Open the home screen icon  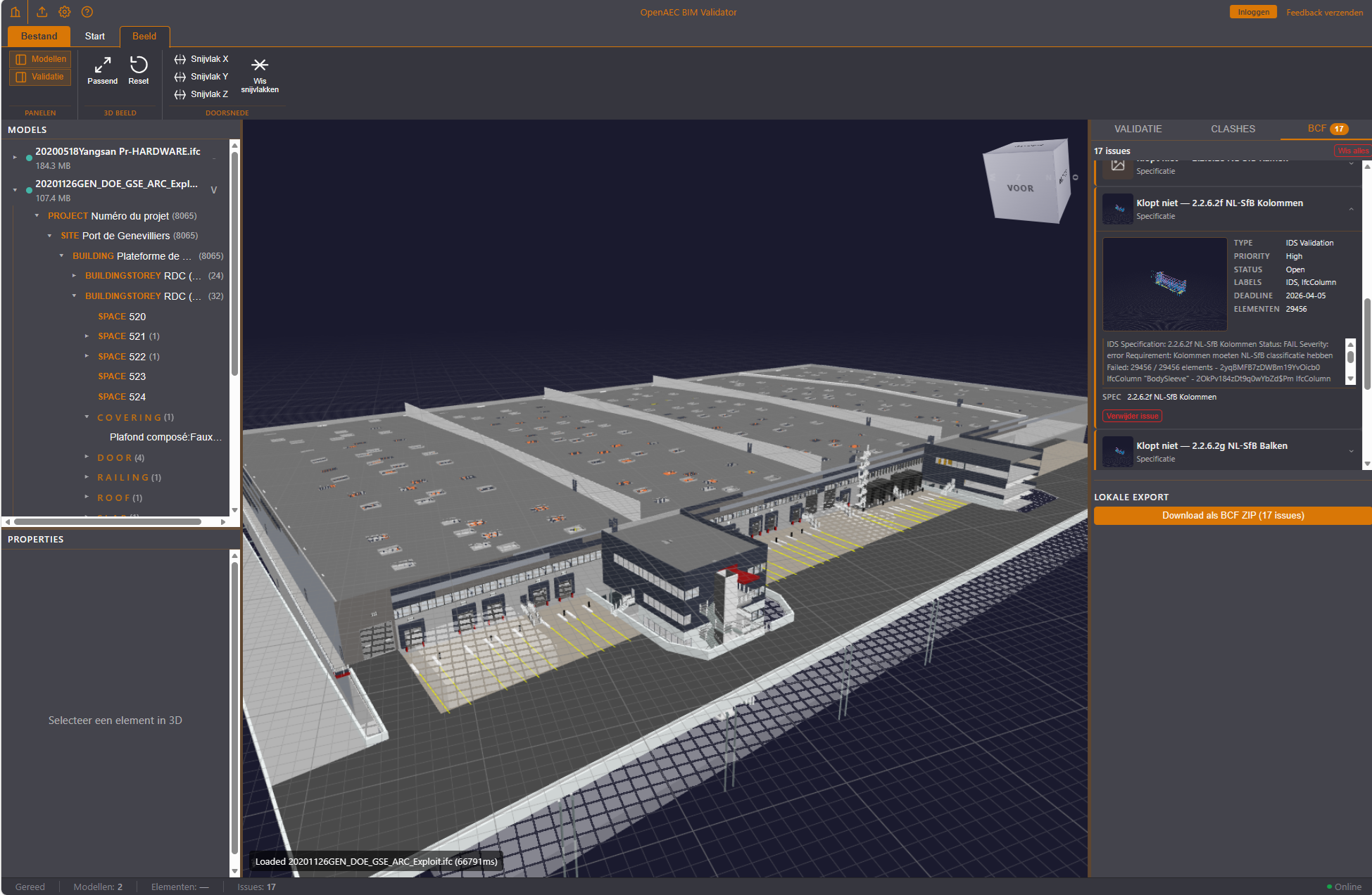15,11
